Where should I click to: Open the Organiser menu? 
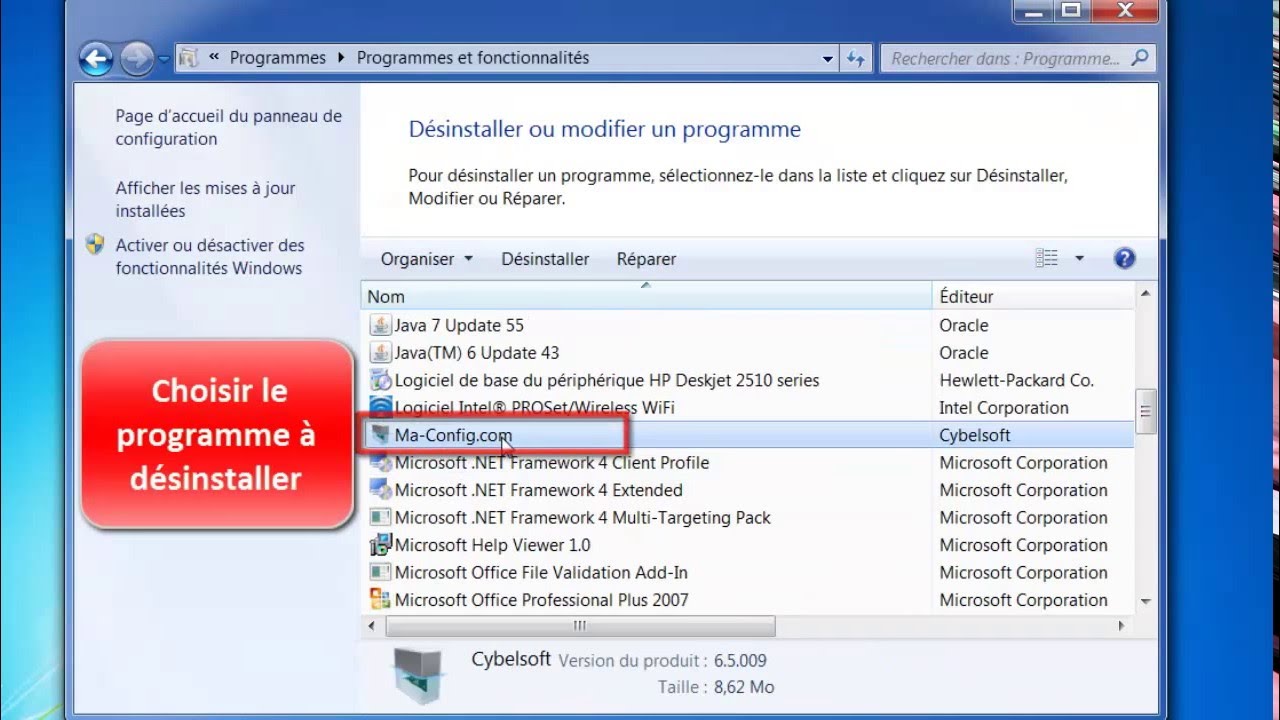click(427, 259)
